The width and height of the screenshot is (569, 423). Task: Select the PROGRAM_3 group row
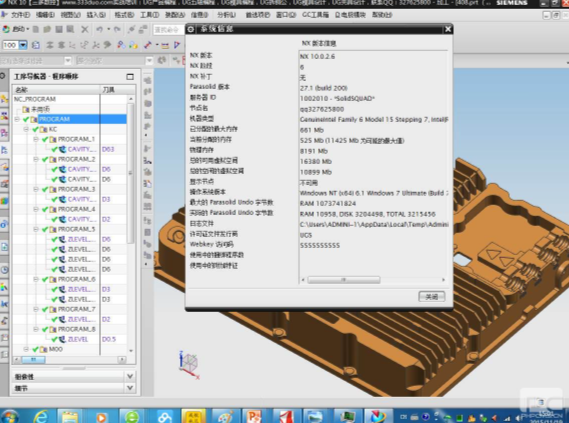click(77, 189)
